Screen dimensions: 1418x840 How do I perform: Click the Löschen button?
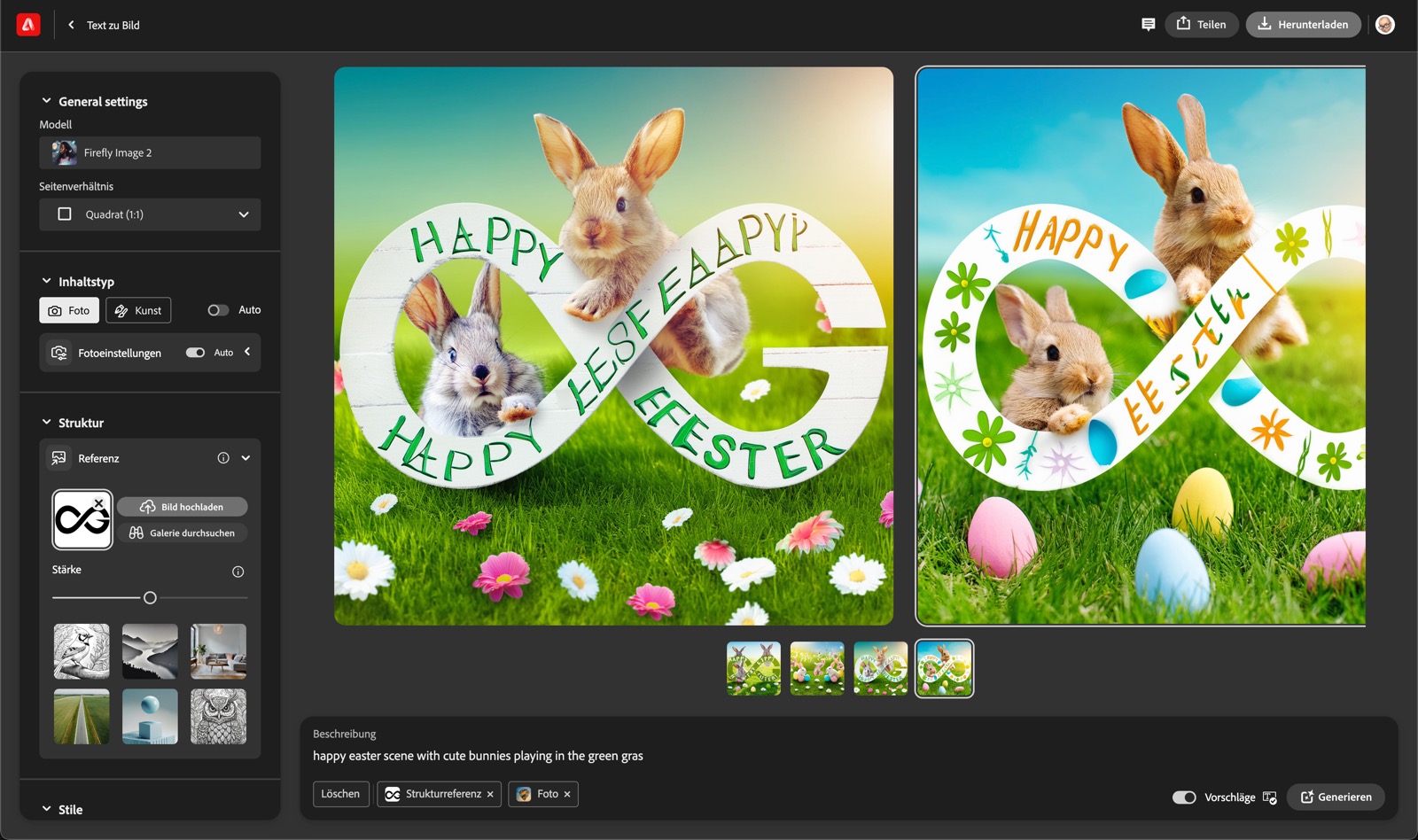(340, 794)
